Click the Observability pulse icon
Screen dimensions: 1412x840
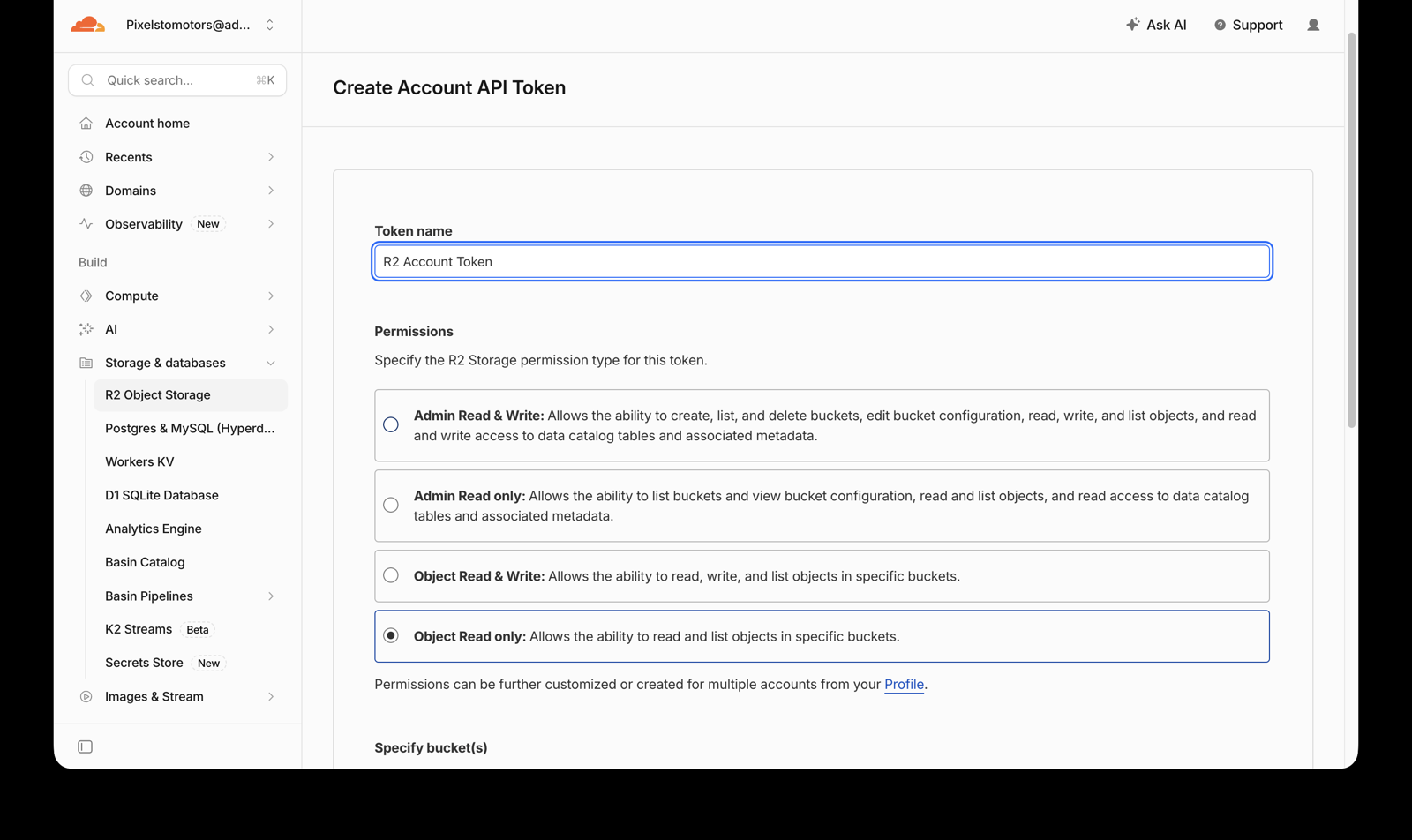point(86,224)
